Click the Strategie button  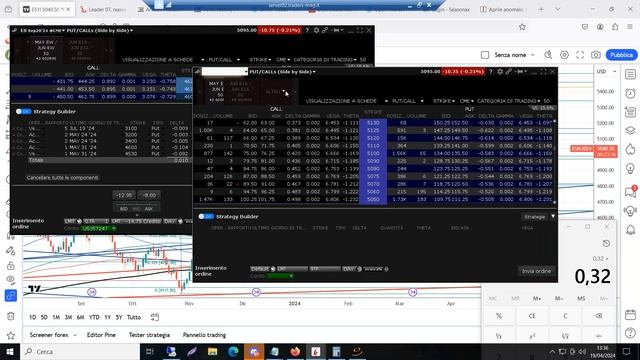coord(535,216)
